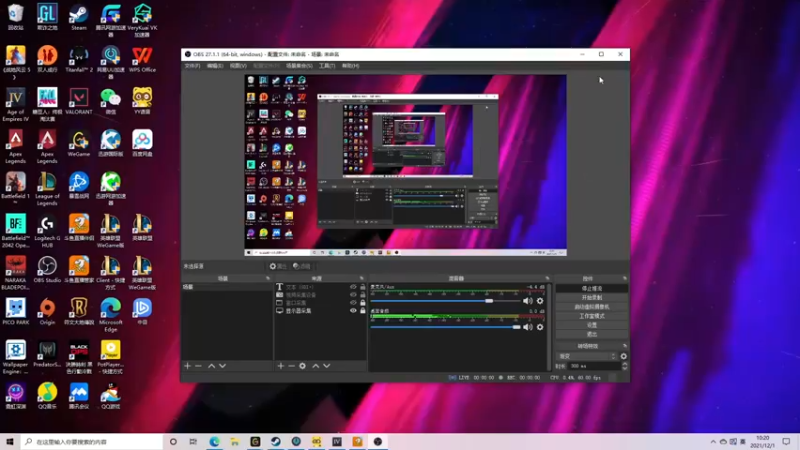Click the Windows taskbar search box

click(x=92, y=441)
